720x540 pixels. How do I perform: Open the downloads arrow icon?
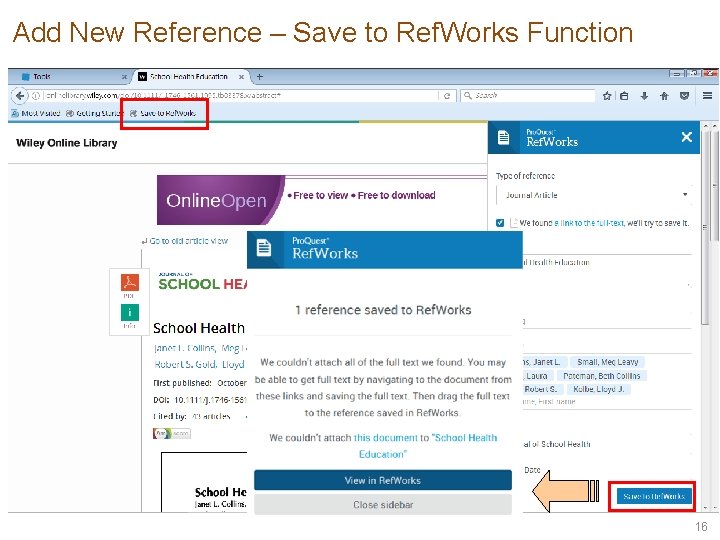(644, 96)
